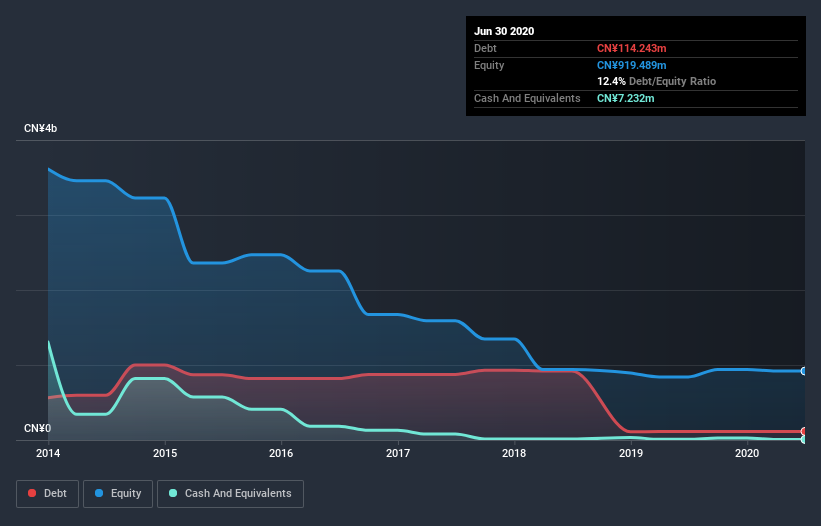Click the 2018 x-axis label
The width and height of the screenshot is (821, 526).
point(514,453)
